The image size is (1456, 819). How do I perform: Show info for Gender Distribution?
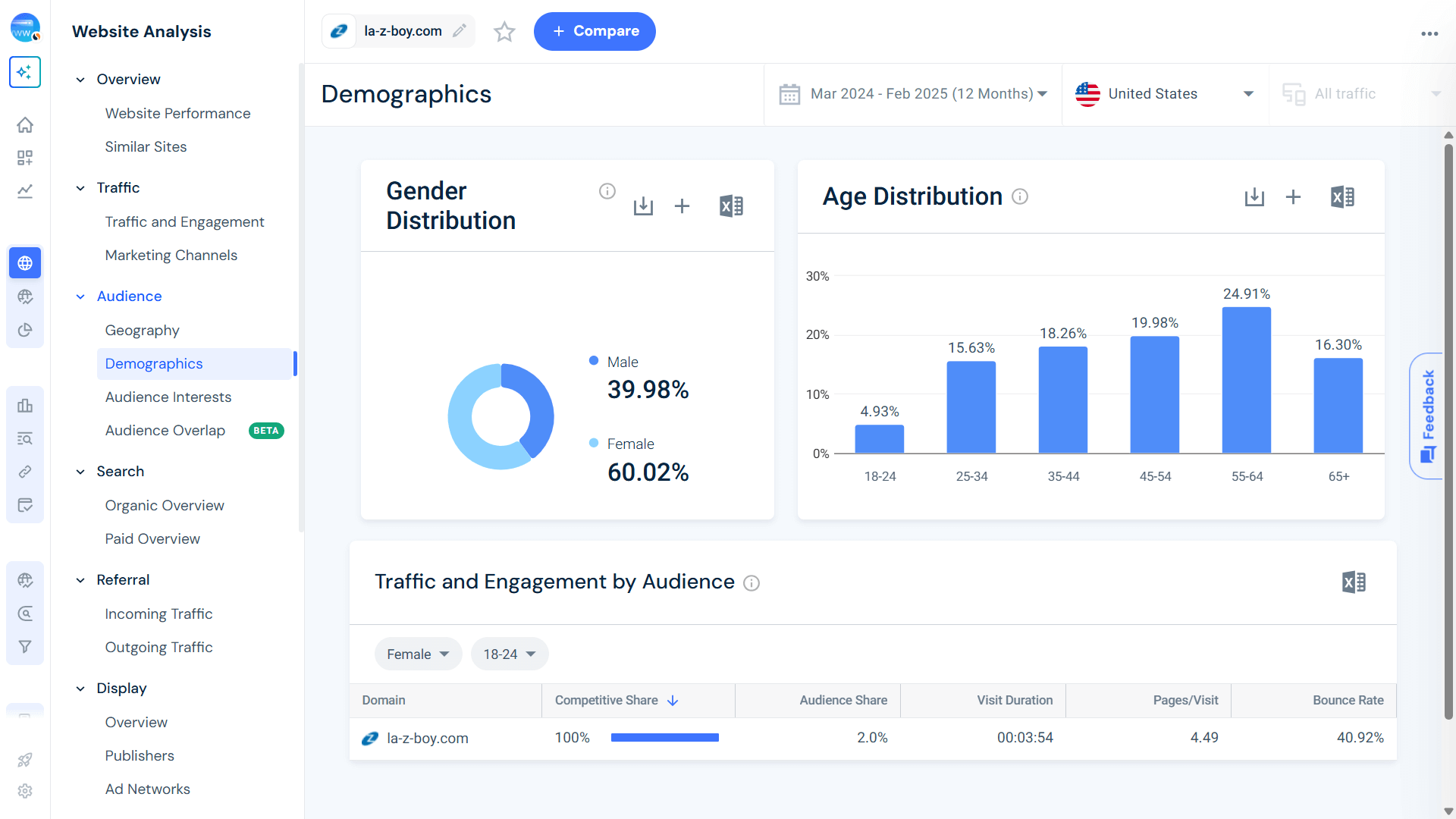(607, 191)
